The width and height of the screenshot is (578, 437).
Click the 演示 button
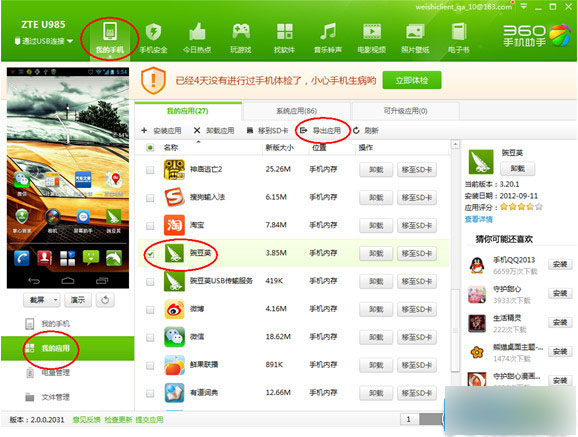click(x=78, y=300)
